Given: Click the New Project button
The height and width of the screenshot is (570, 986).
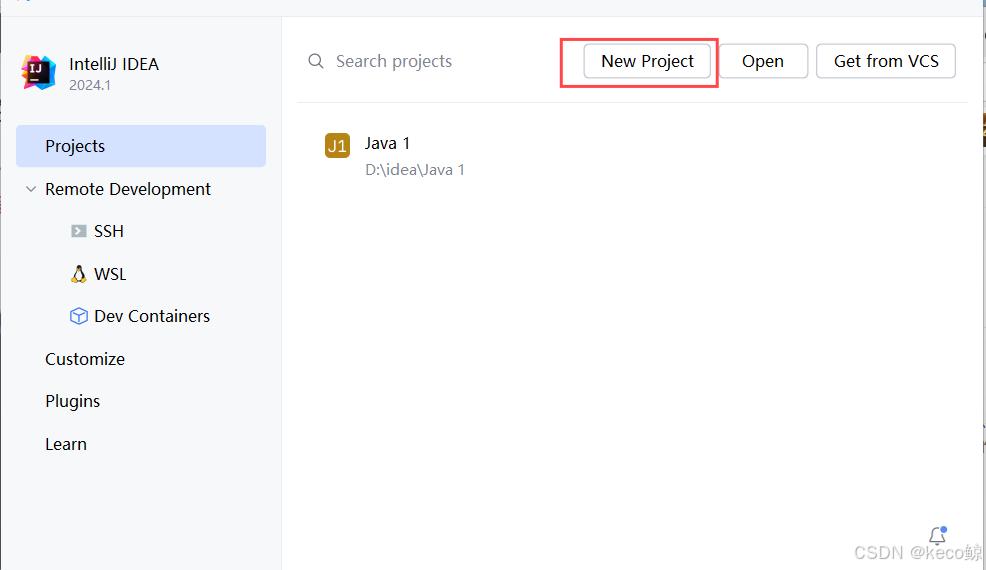Looking at the screenshot, I should coord(647,61).
